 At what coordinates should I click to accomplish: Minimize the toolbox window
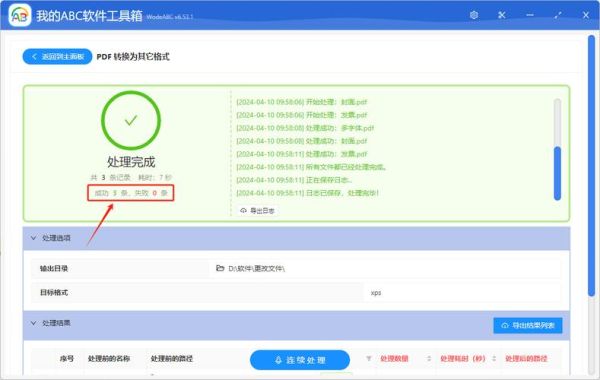(x=530, y=15)
